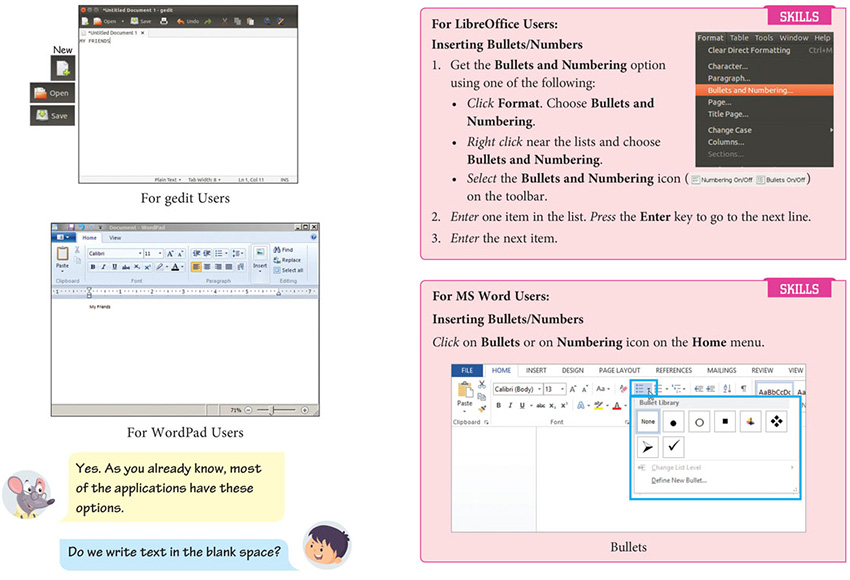
Task: Click Define New Bullet option
Action: pyautogui.click(x=679, y=481)
